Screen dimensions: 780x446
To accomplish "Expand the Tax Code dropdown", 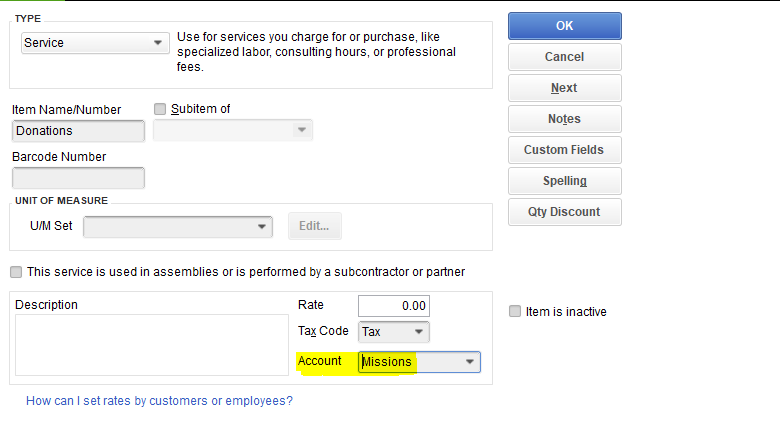I will coord(418,332).
